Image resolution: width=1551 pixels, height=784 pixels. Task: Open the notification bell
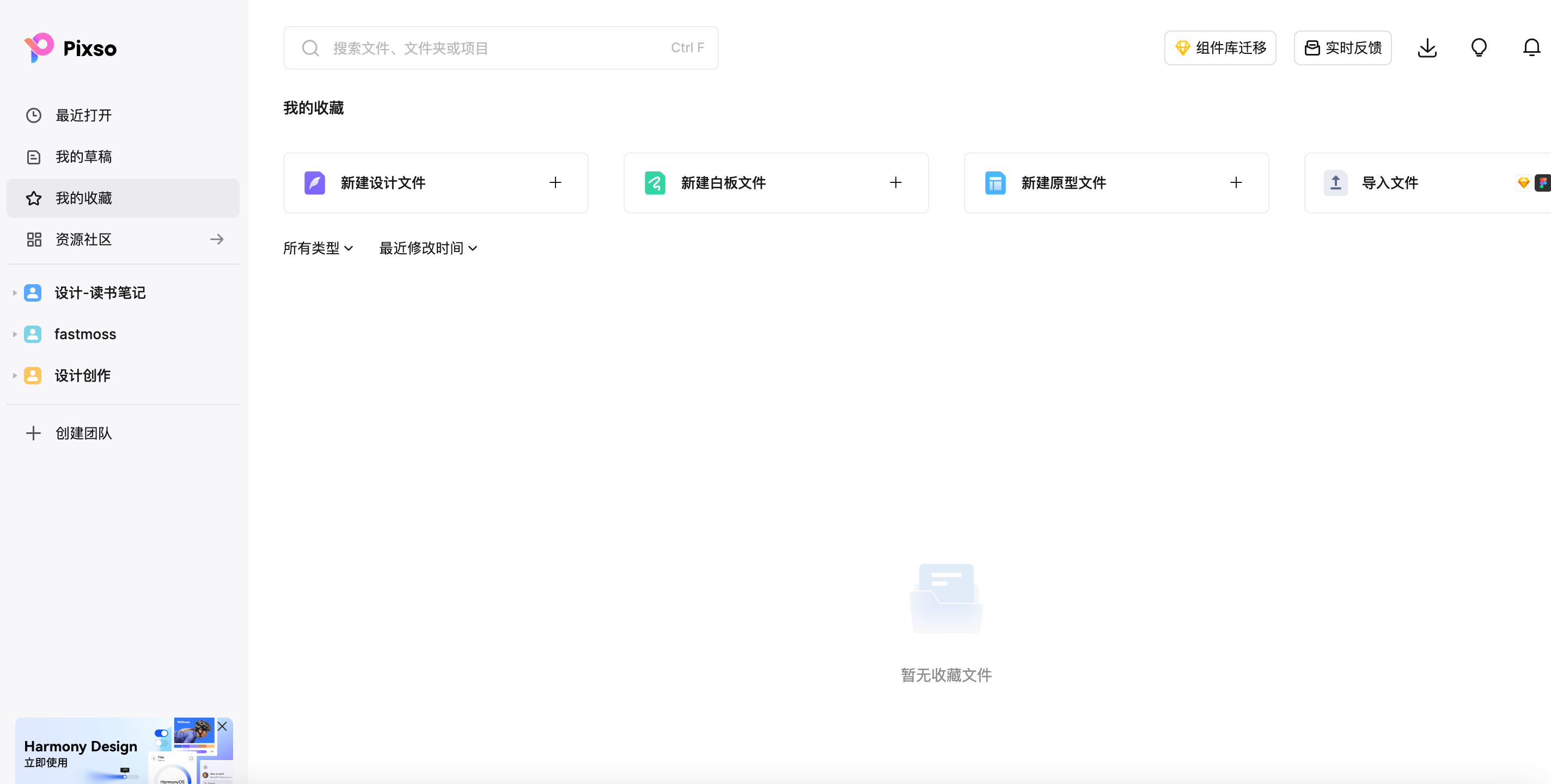(1531, 47)
